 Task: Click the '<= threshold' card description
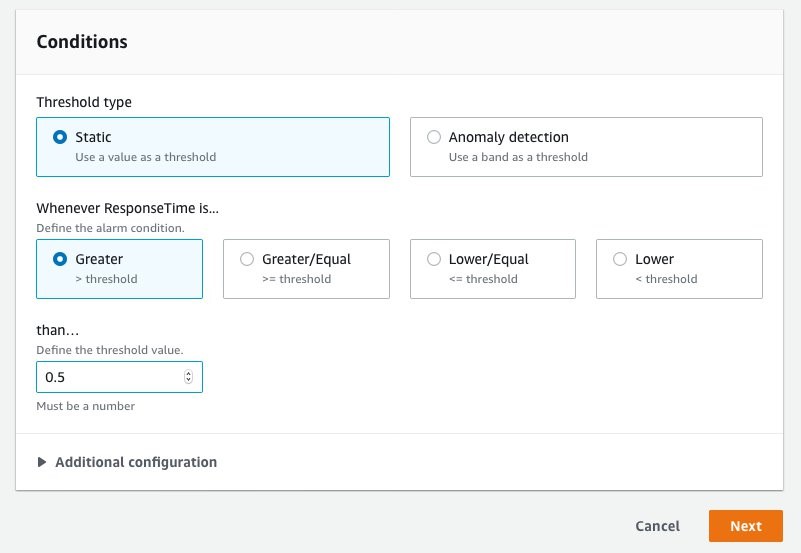pyautogui.click(x=483, y=279)
